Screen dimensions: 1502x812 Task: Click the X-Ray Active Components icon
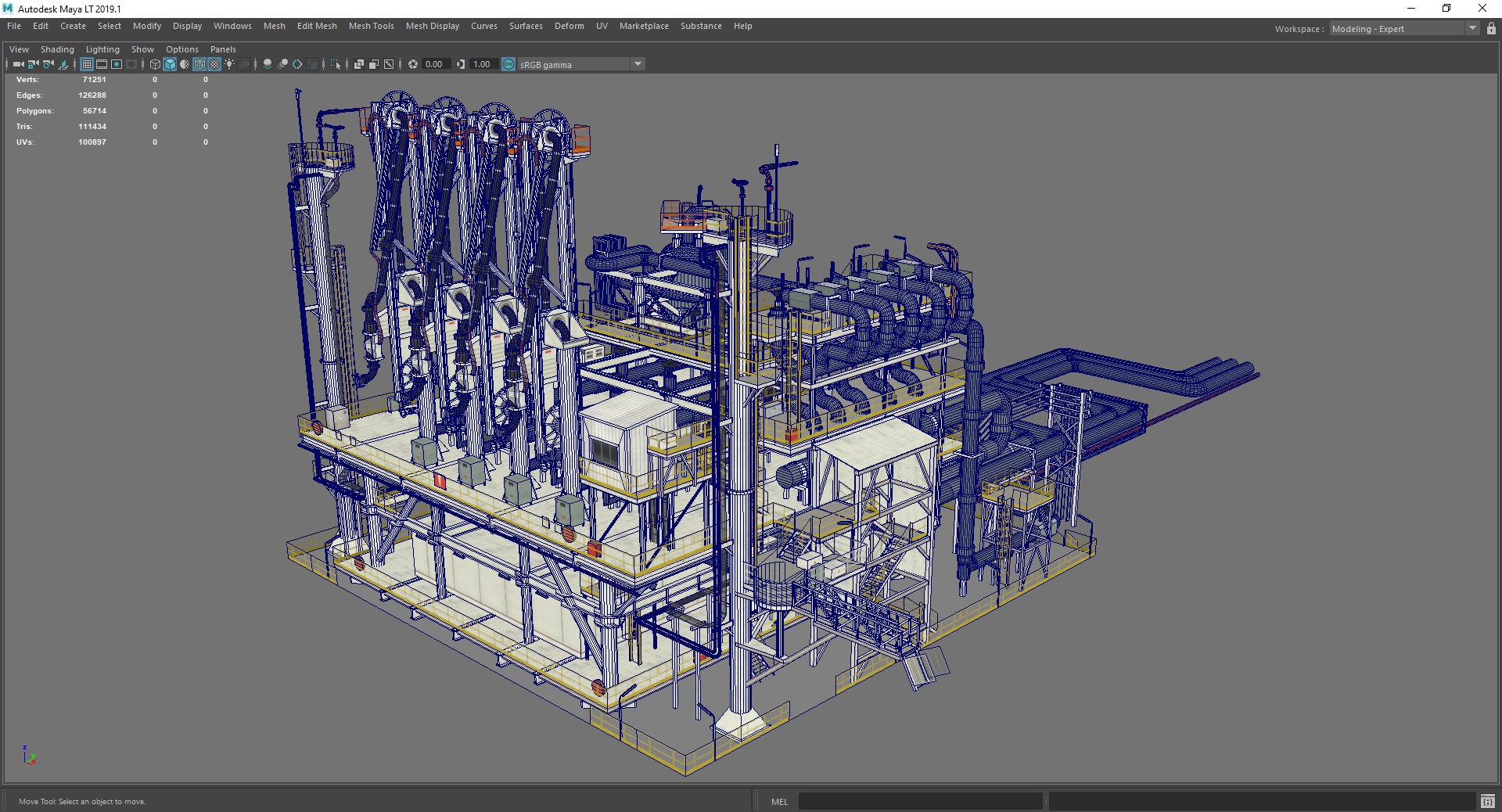[x=374, y=64]
